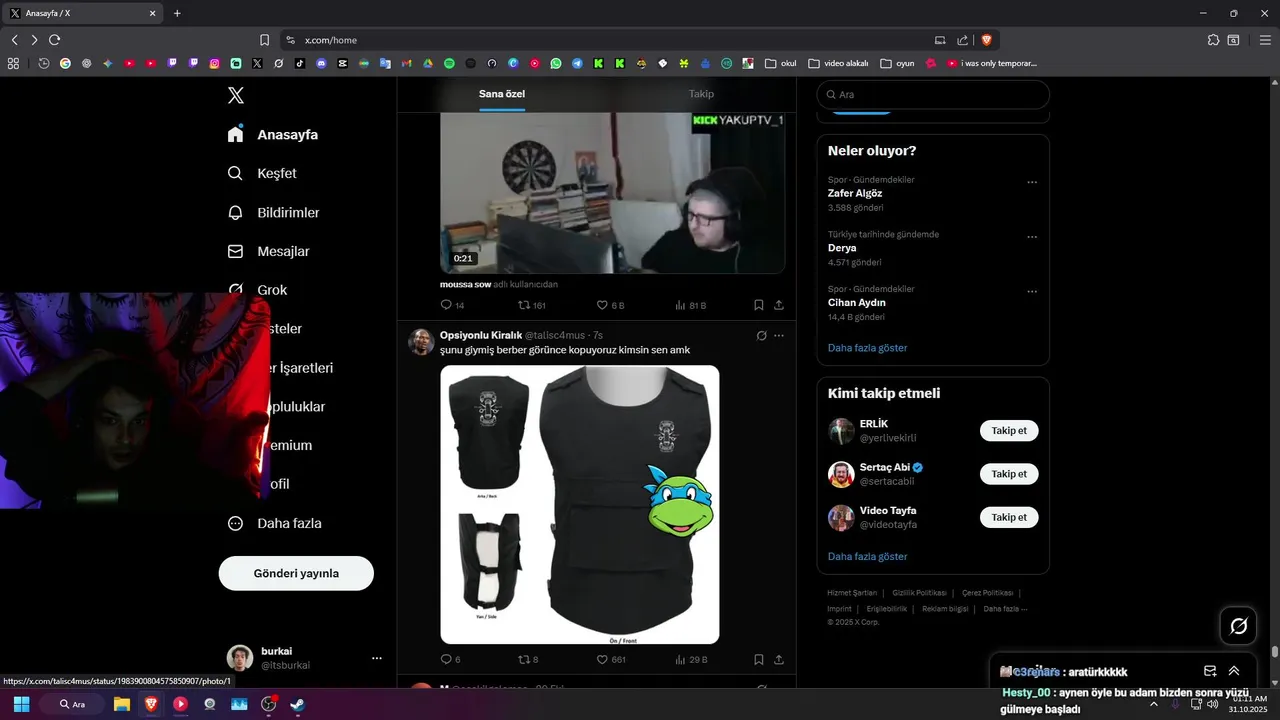Open the Daha fazla sidebar menu
Image resolution: width=1280 pixels, height=720 pixels.
(x=275, y=523)
